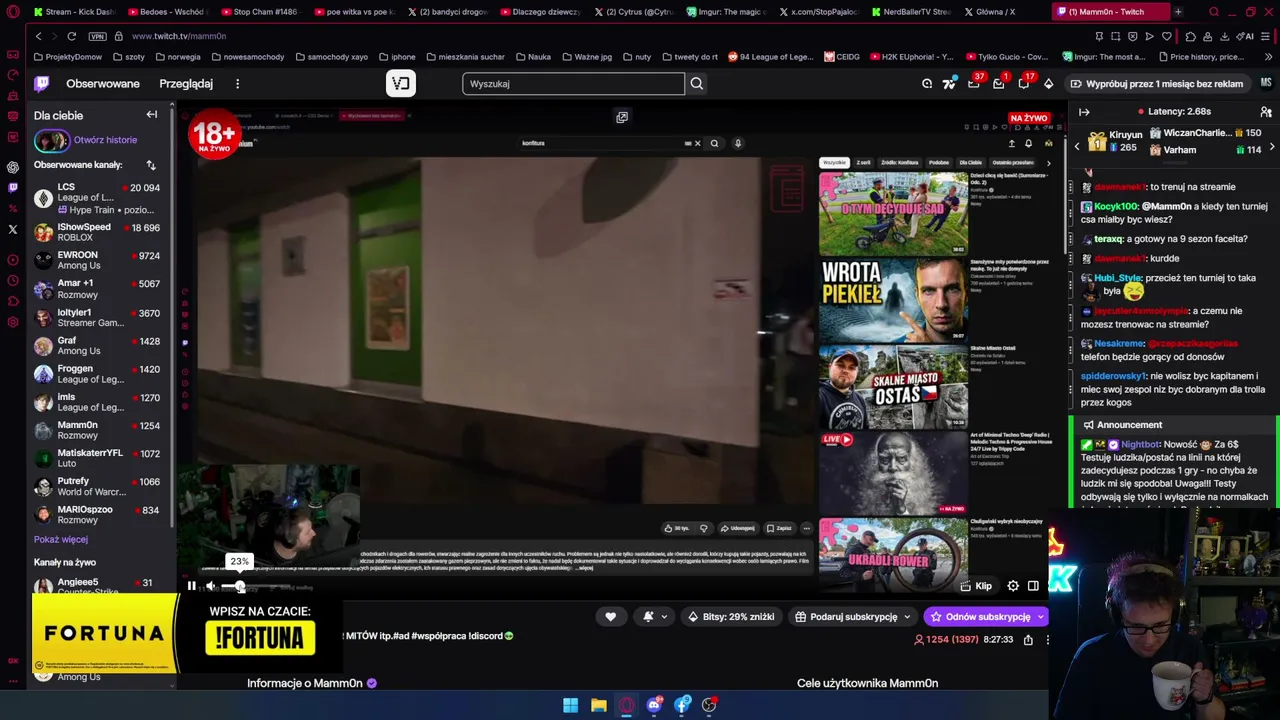
Task: Click Bitsy: 29% zniżki button
Action: click(x=732, y=617)
